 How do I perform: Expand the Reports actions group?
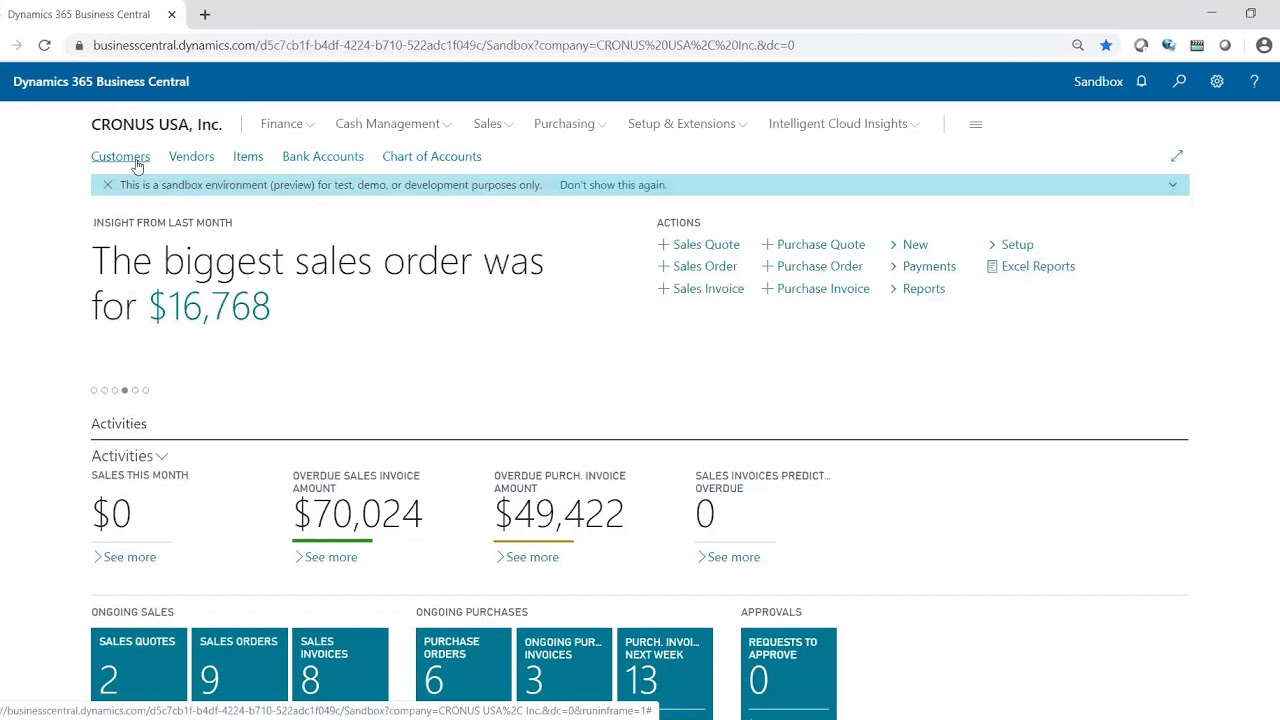(917, 288)
